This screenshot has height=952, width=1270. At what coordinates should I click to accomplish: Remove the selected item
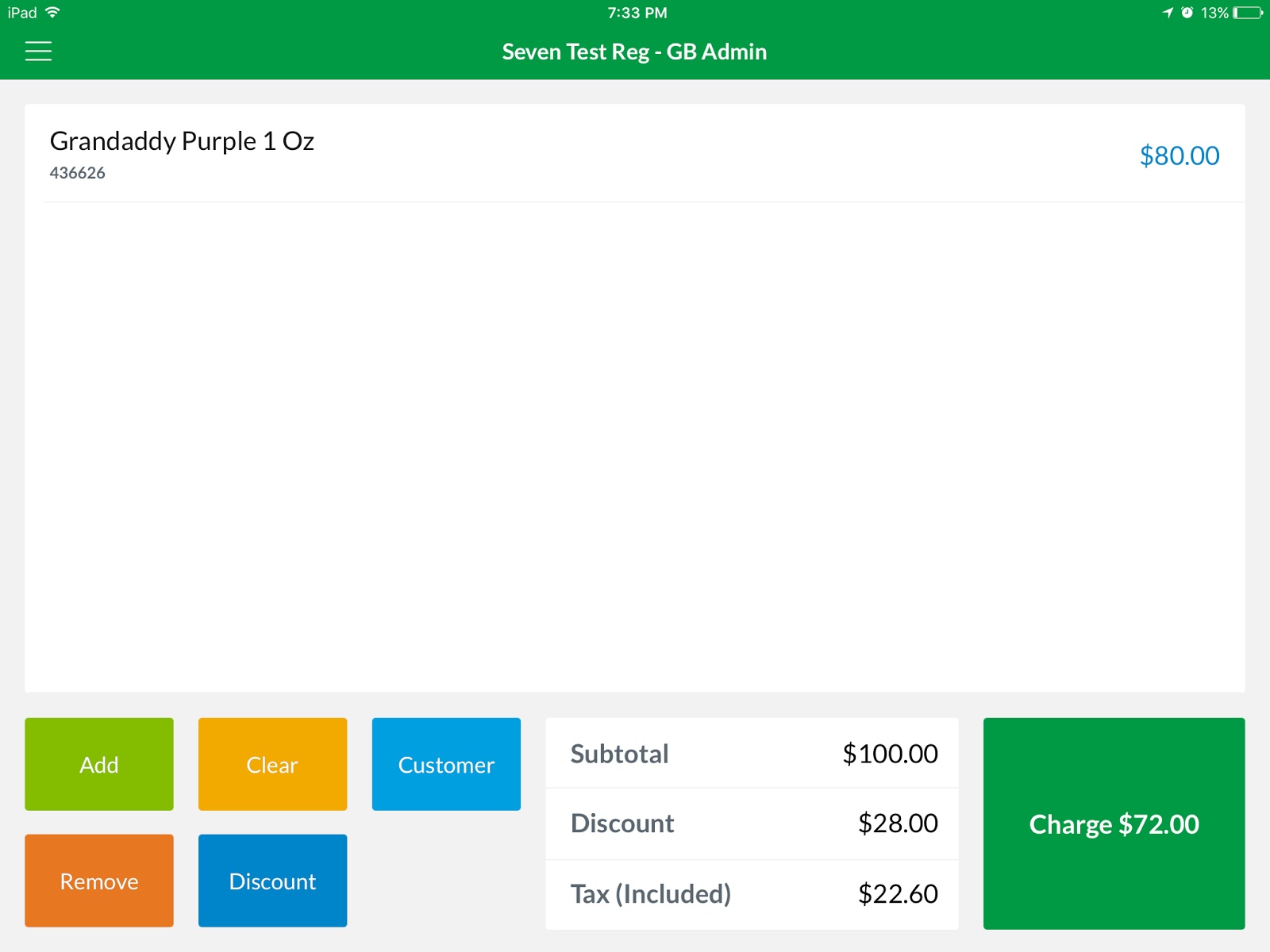click(99, 881)
